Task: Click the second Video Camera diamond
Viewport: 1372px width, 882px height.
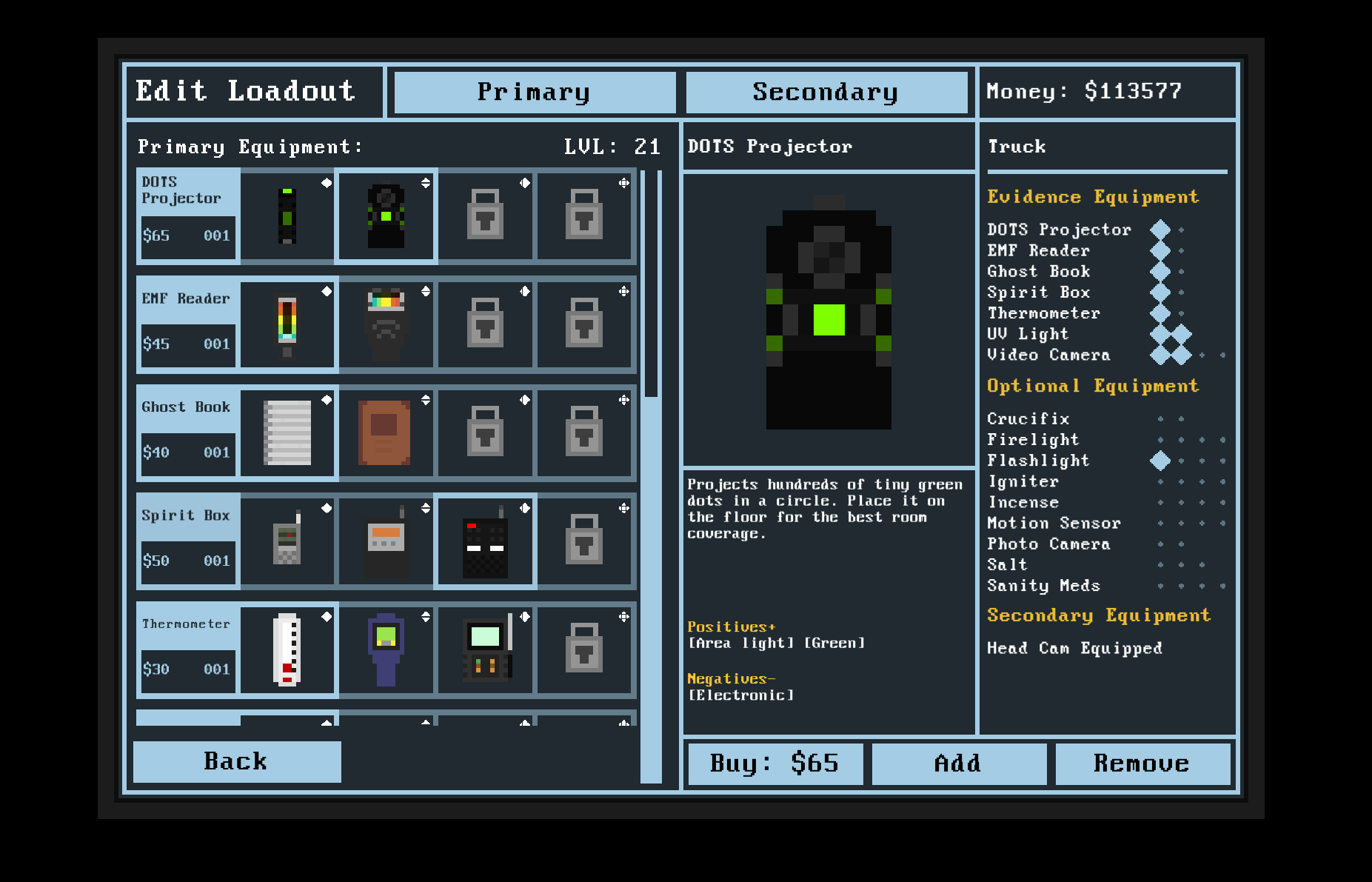Action: tap(1181, 355)
